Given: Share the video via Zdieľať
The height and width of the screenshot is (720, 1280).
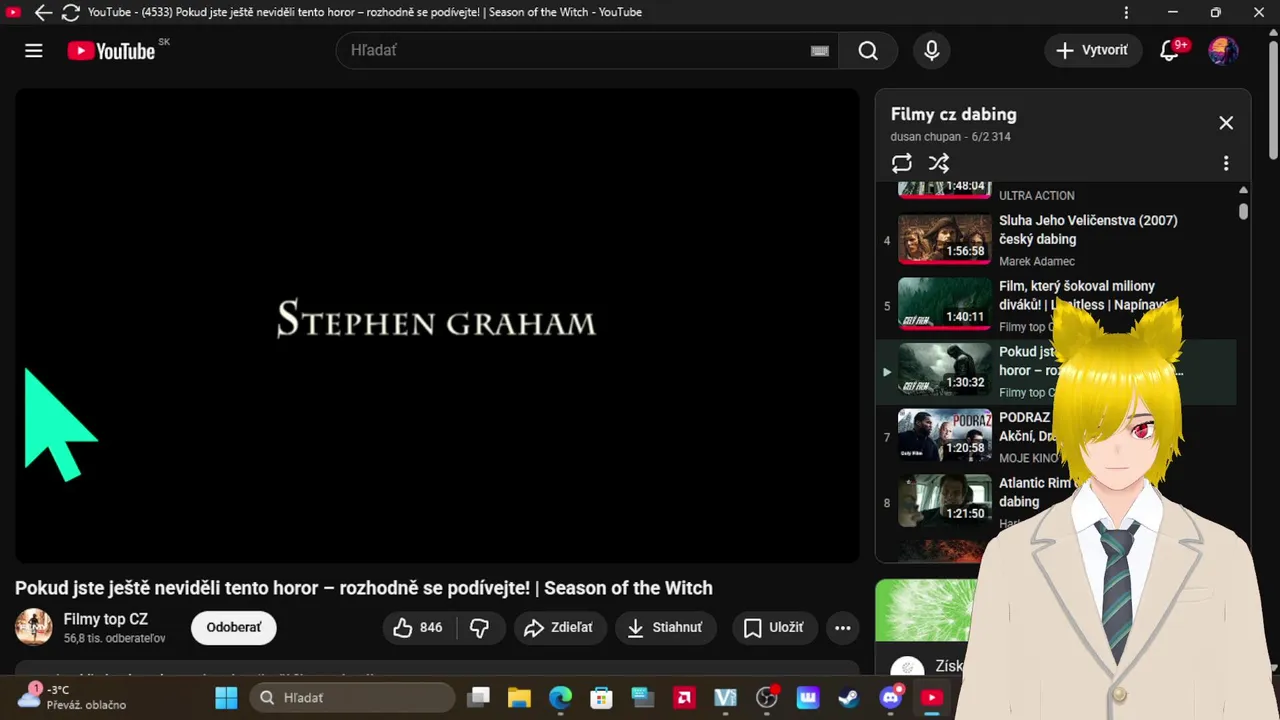Looking at the screenshot, I should point(558,627).
